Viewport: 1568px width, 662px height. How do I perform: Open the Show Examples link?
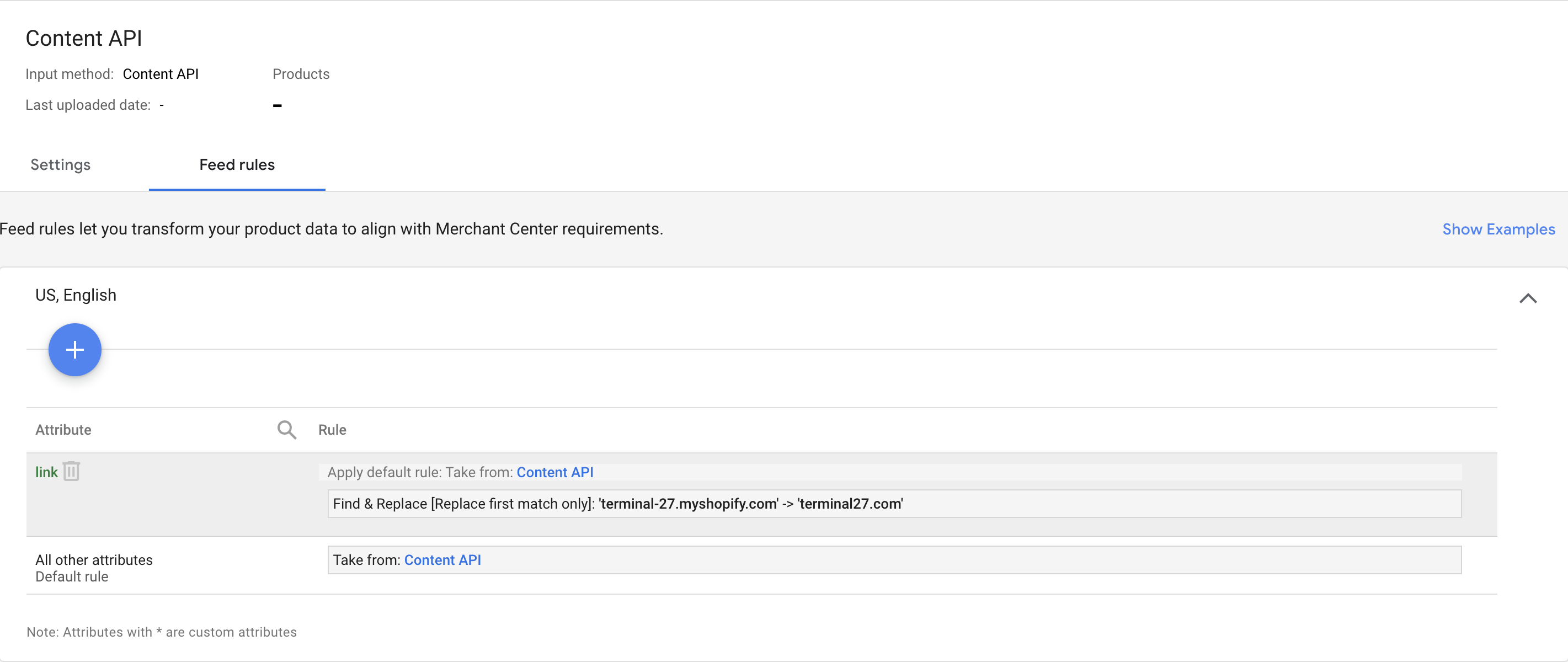pyautogui.click(x=1498, y=229)
